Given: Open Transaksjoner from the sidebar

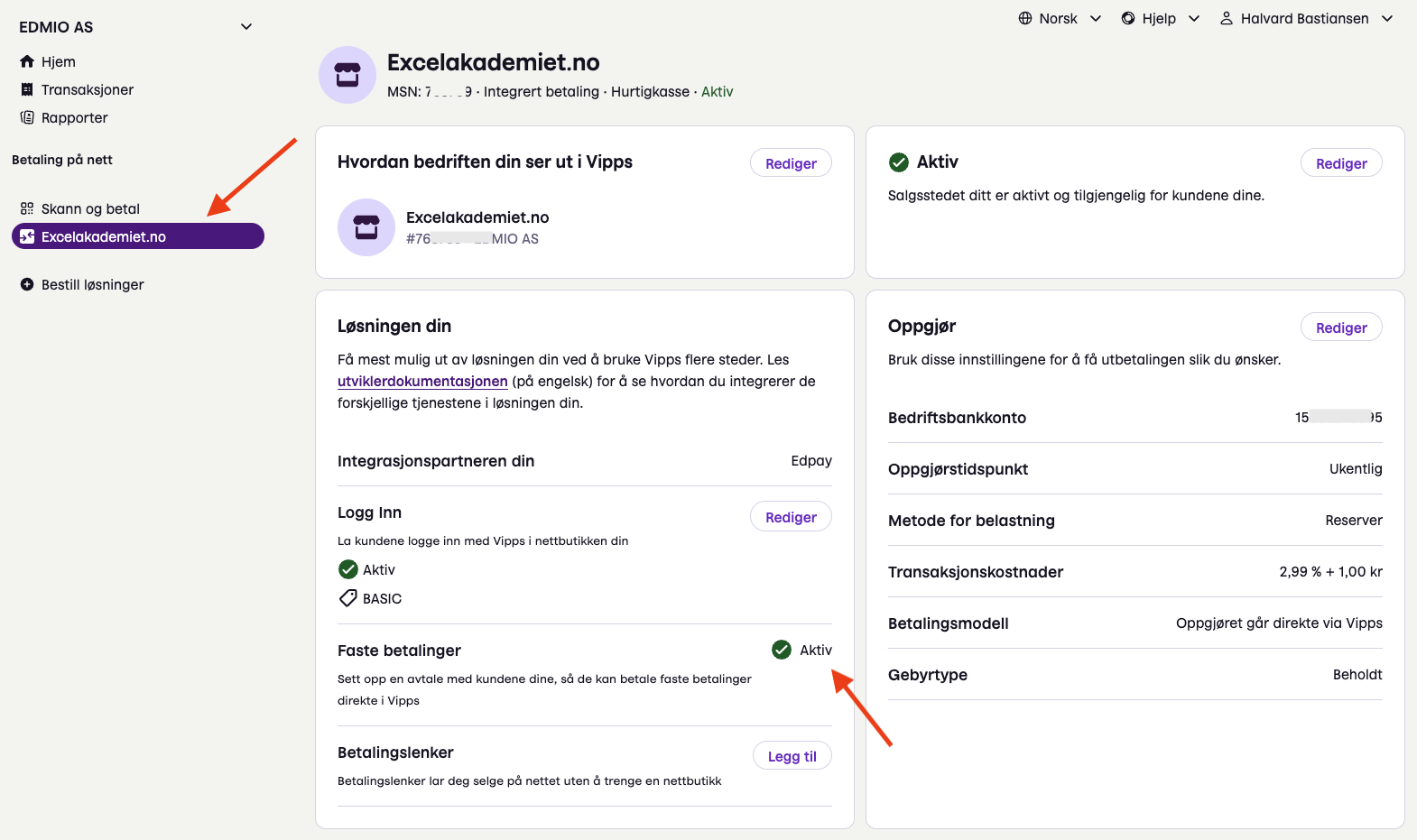Looking at the screenshot, I should point(87,89).
